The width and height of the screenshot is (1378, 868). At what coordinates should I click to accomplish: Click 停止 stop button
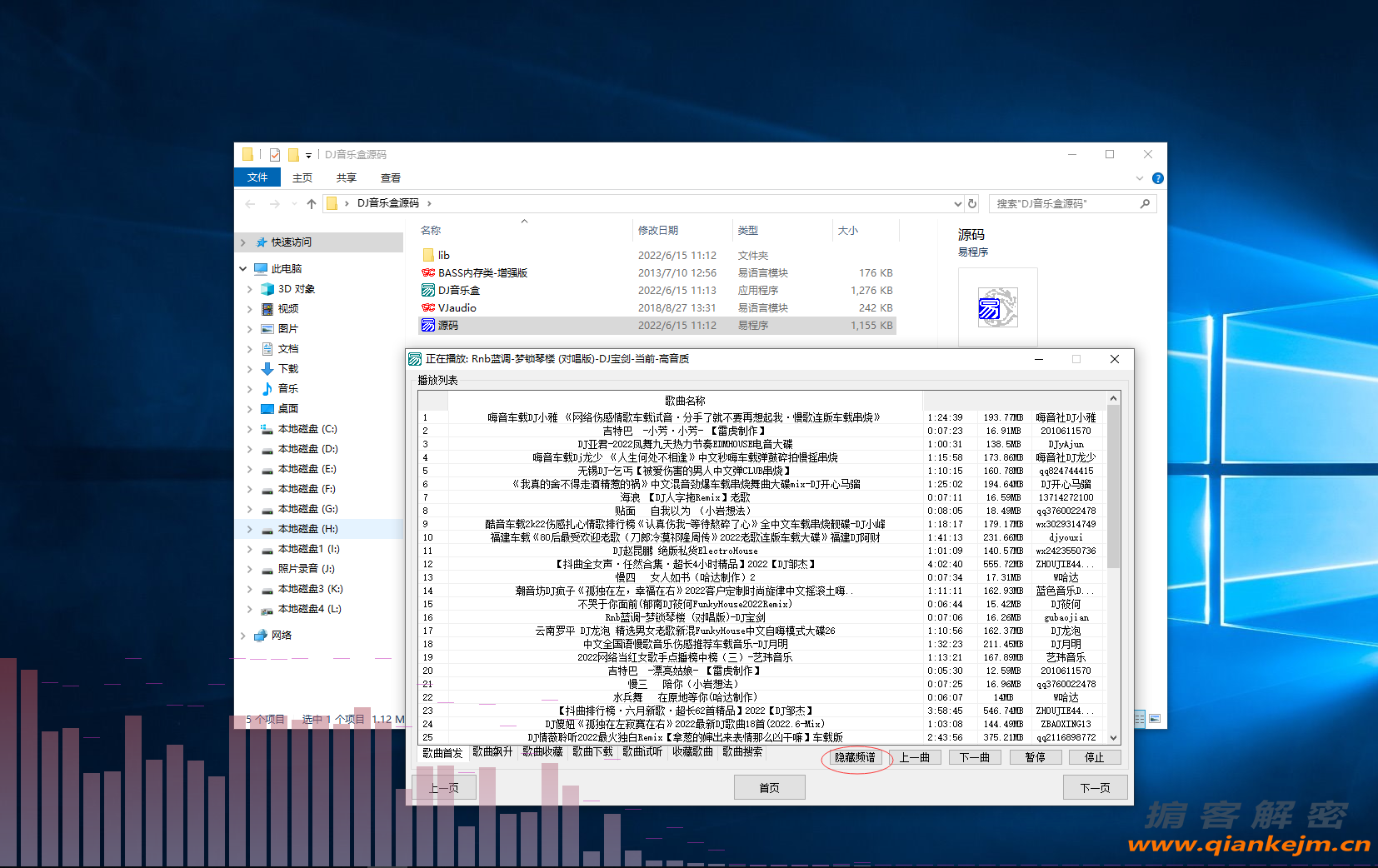pos(1095,757)
